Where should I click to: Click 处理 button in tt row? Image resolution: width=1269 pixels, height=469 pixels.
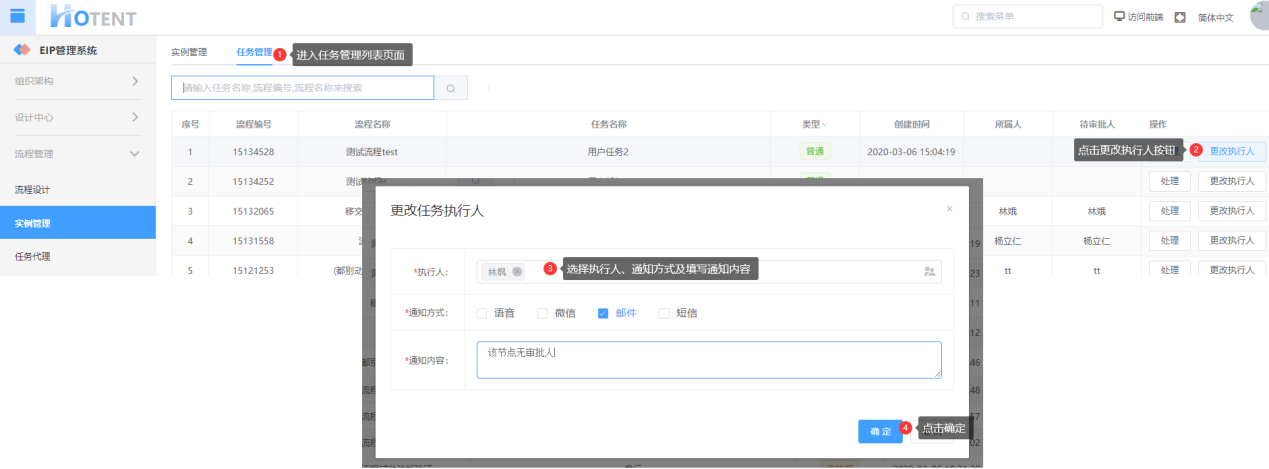(1170, 271)
